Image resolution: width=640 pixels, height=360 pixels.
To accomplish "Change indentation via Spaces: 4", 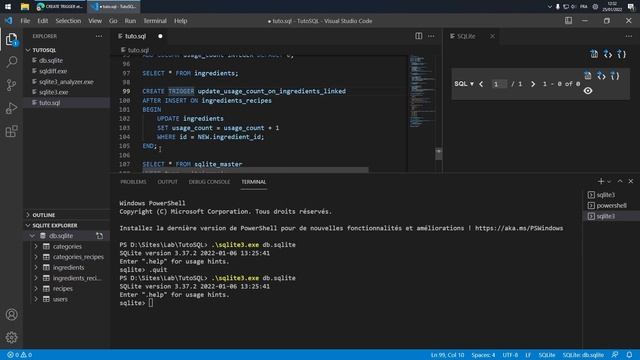I will [483, 355].
